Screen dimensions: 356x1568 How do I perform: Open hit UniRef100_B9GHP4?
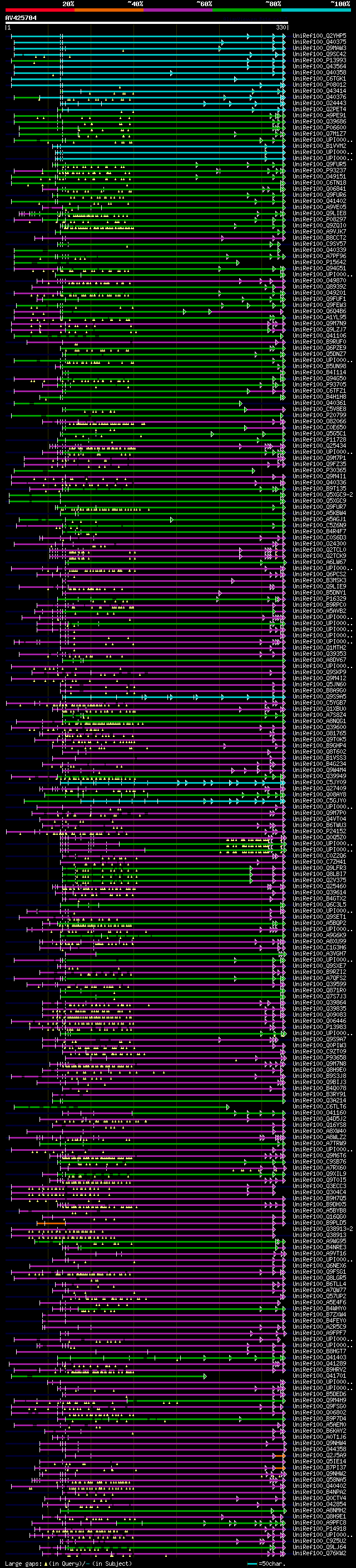coord(319,745)
